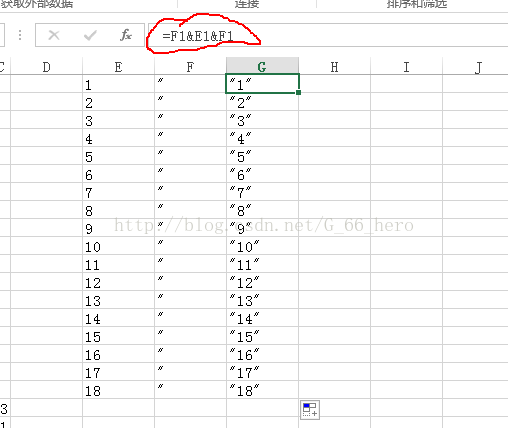Screen dimensions: 508x428
Task: Click cell in column E containing 17
Action: tap(118, 372)
